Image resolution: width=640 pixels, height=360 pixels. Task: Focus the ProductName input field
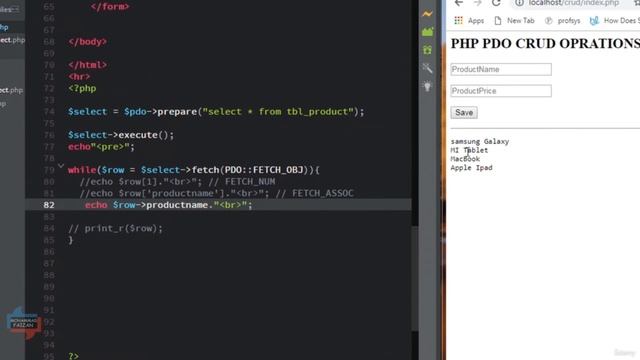(x=501, y=69)
